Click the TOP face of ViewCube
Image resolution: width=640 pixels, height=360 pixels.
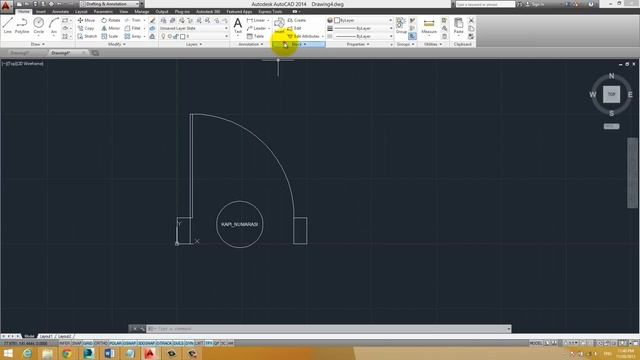(x=611, y=94)
